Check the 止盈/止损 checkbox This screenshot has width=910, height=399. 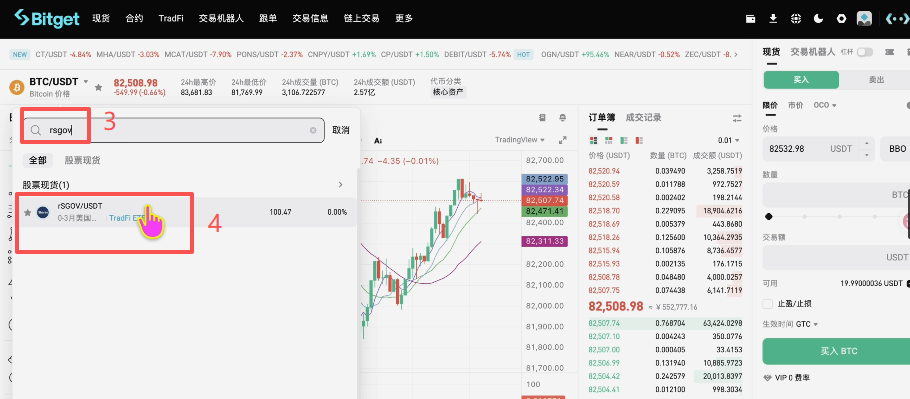point(768,304)
